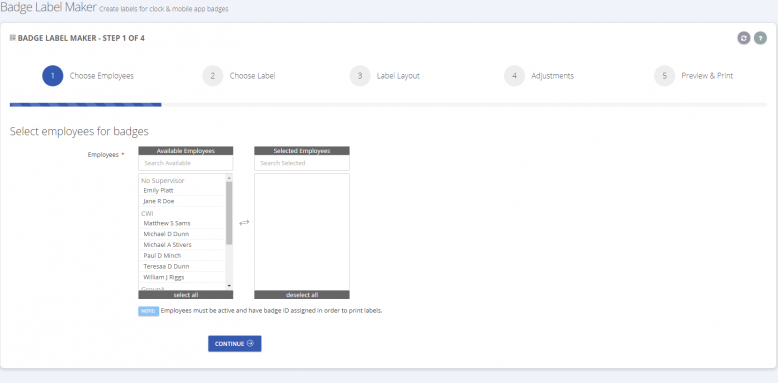
Task: Switch to the Choose Label step
Action: point(252,76)
